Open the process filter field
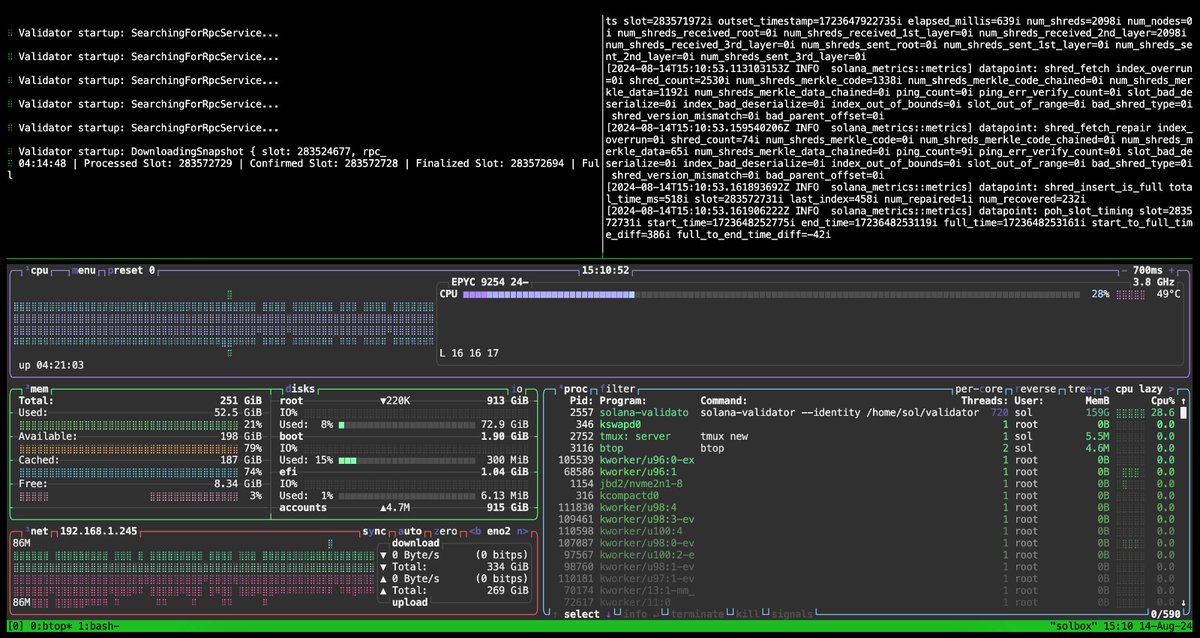The height and width of the screenshot is (638, 1200). pyautogui.click(x=620, y=388)
